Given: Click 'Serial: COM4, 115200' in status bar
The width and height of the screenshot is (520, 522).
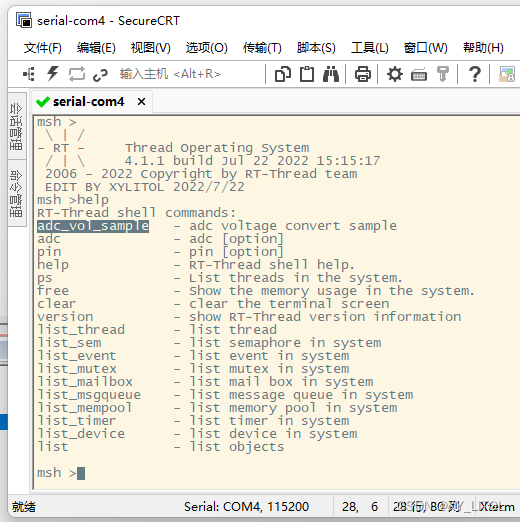Looking at the screenshot, I should pos(246,507).
